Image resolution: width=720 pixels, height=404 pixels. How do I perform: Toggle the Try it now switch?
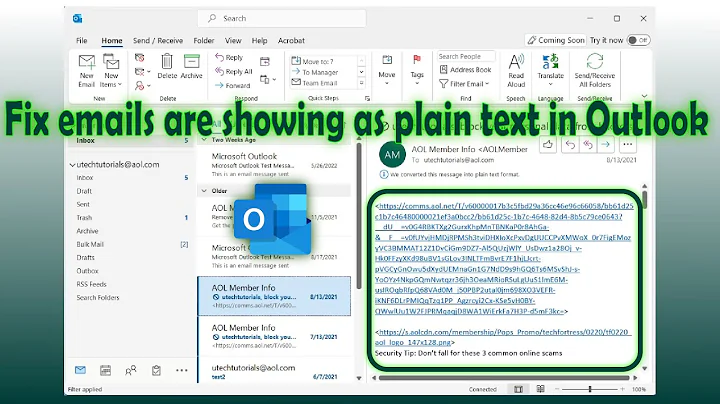638,40
